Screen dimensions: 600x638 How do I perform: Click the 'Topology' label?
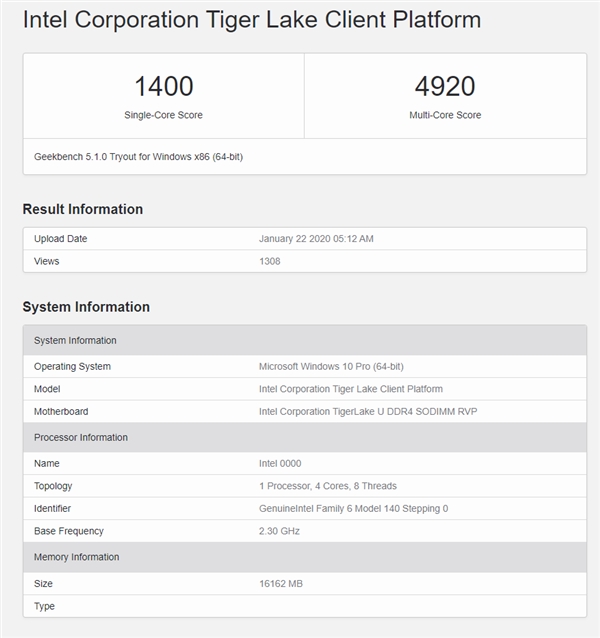[53, 486]
